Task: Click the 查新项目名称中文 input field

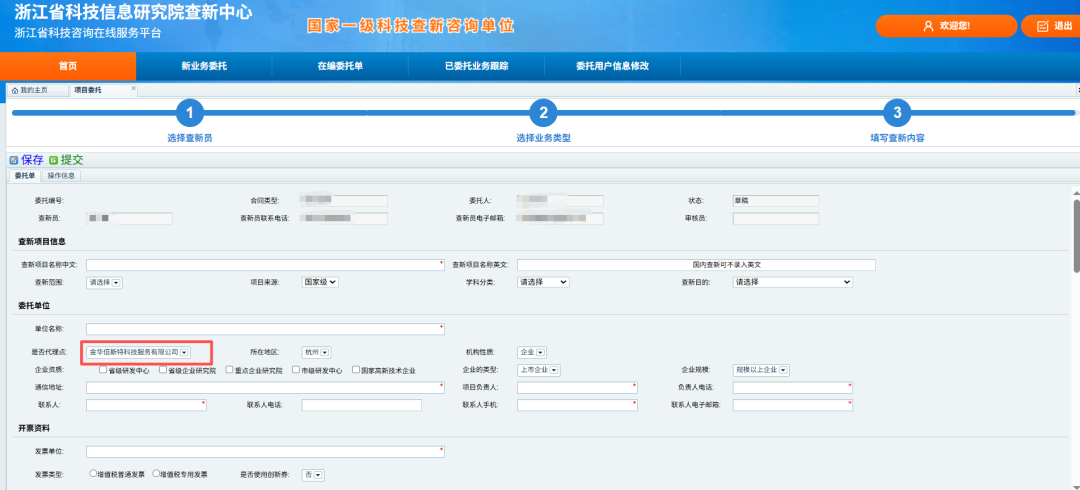Action: tap(265, 265)
